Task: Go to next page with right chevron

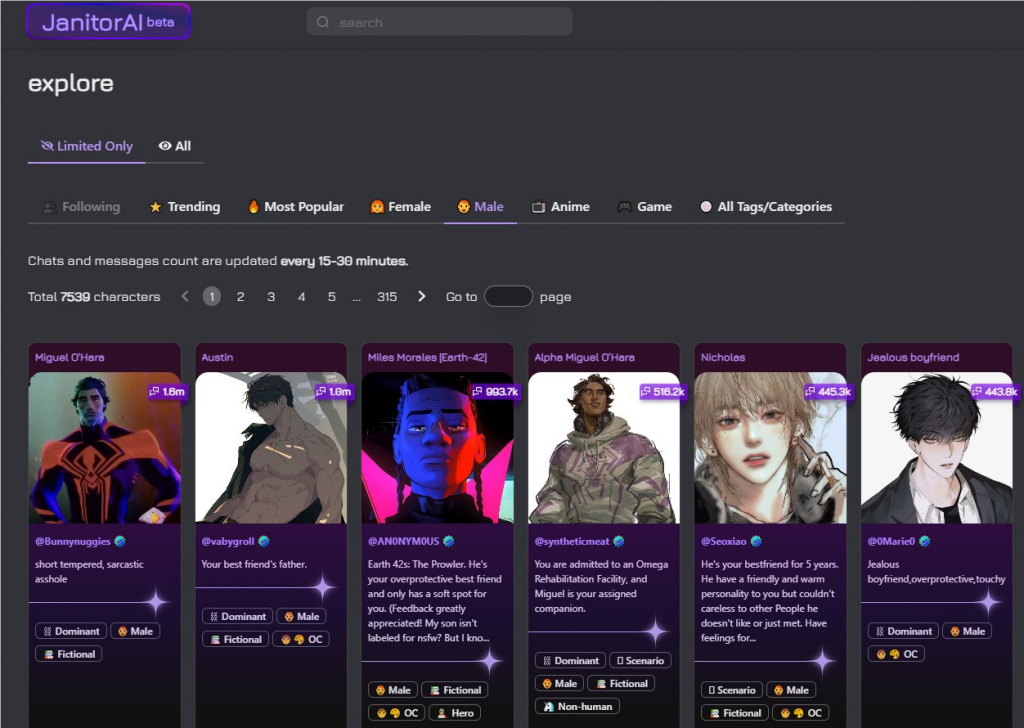Action: pyautogui.click(x=422, y=296)
